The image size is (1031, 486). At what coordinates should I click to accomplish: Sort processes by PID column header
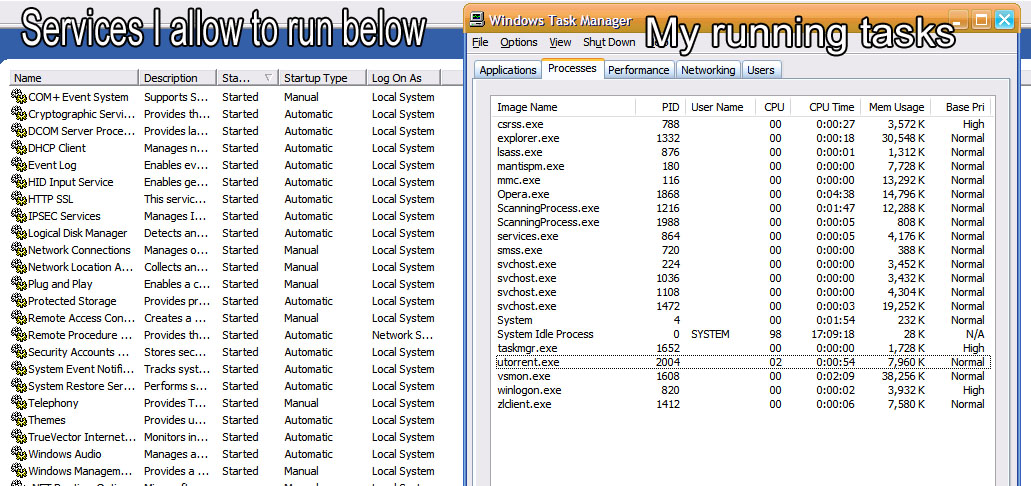tap(661, 107)
